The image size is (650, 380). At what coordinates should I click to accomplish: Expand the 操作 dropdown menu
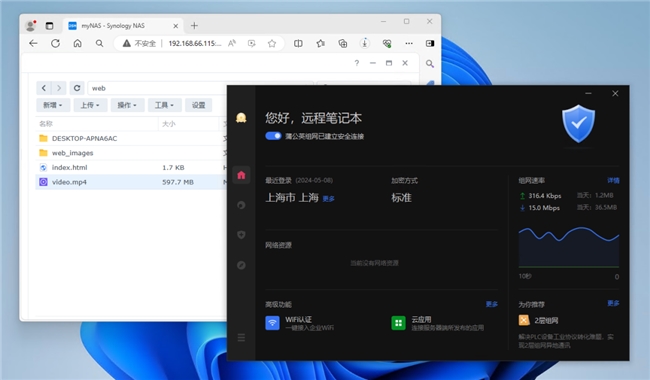[127, 105]
